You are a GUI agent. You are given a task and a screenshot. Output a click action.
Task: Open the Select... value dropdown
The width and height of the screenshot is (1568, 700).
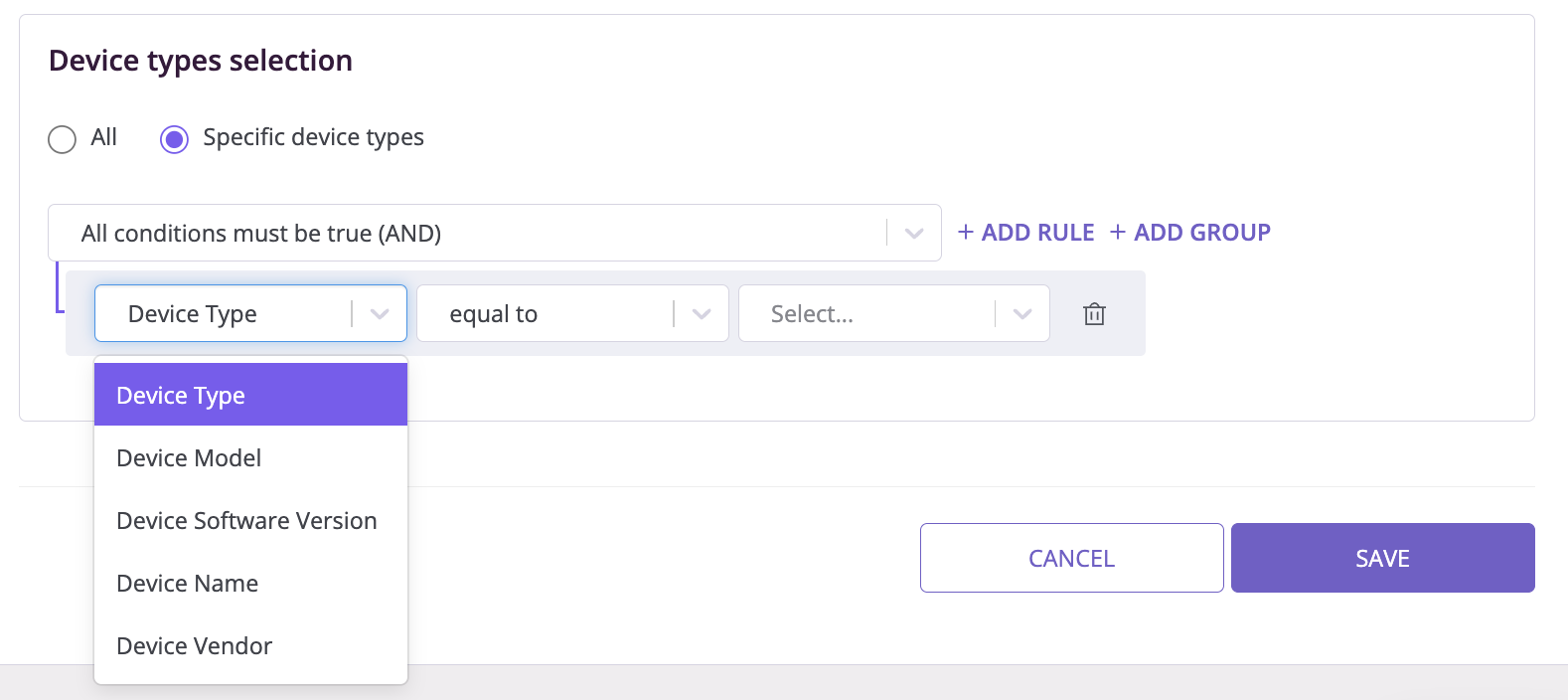[894, 313]
